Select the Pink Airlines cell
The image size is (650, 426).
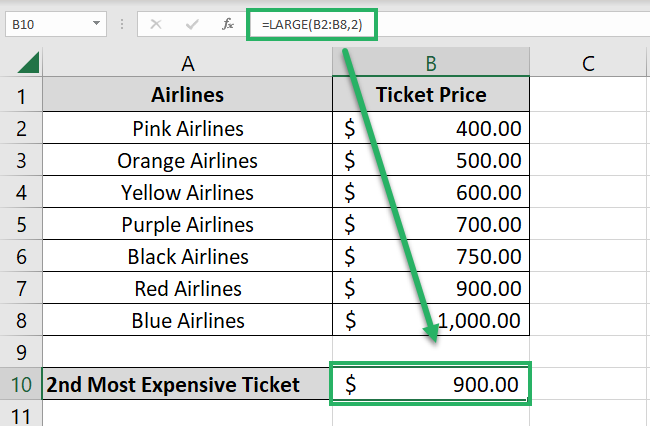(x=187, y=129)
